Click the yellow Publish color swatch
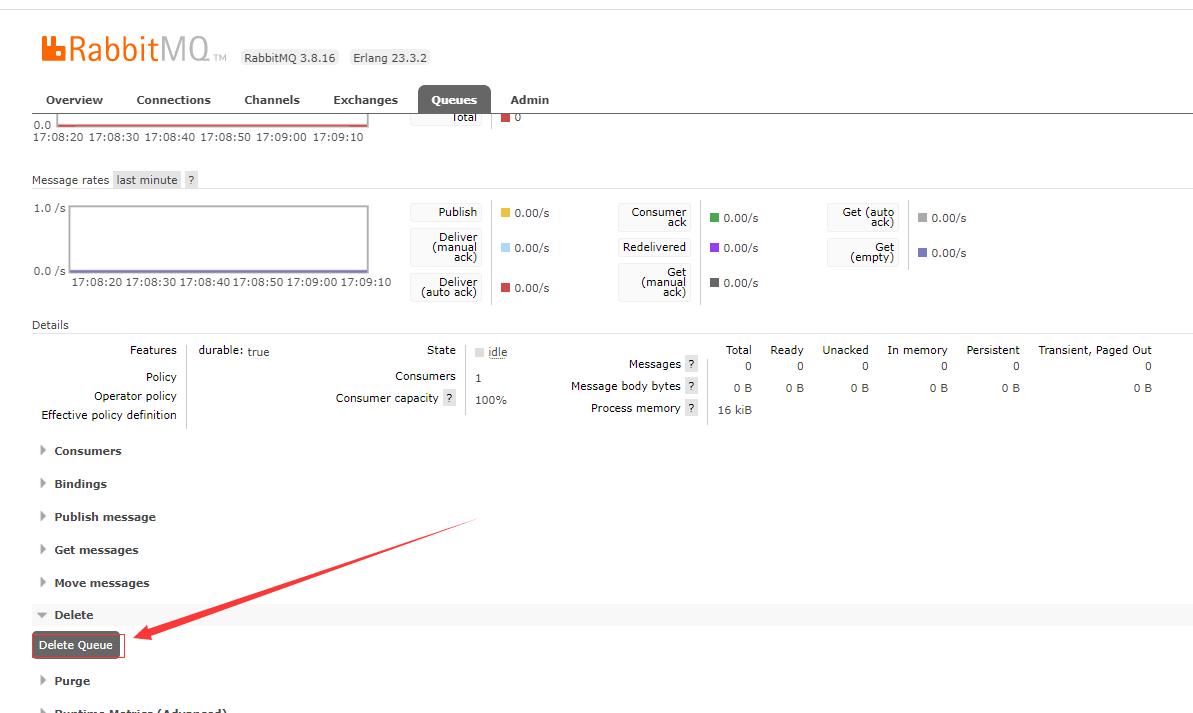 coord(505,212)
